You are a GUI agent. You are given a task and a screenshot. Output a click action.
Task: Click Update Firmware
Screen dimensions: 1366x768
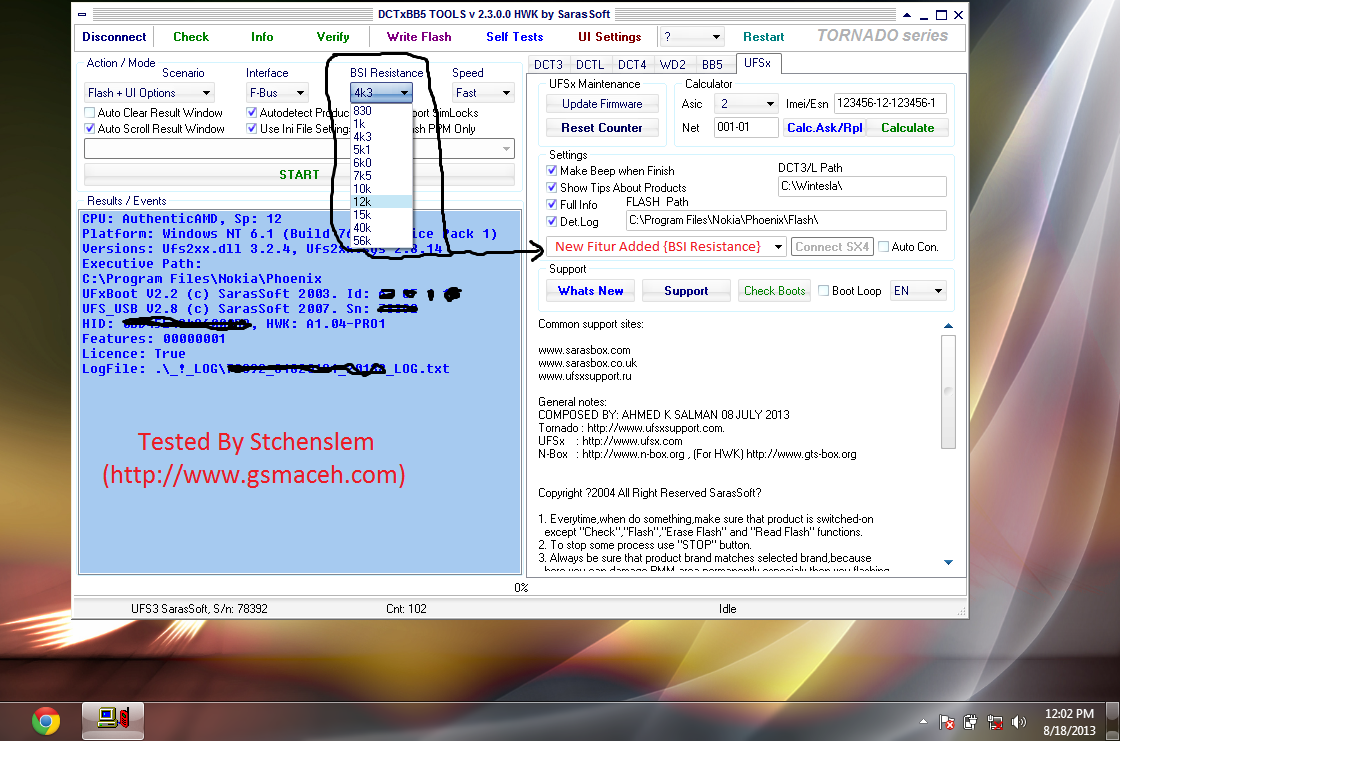602,104
